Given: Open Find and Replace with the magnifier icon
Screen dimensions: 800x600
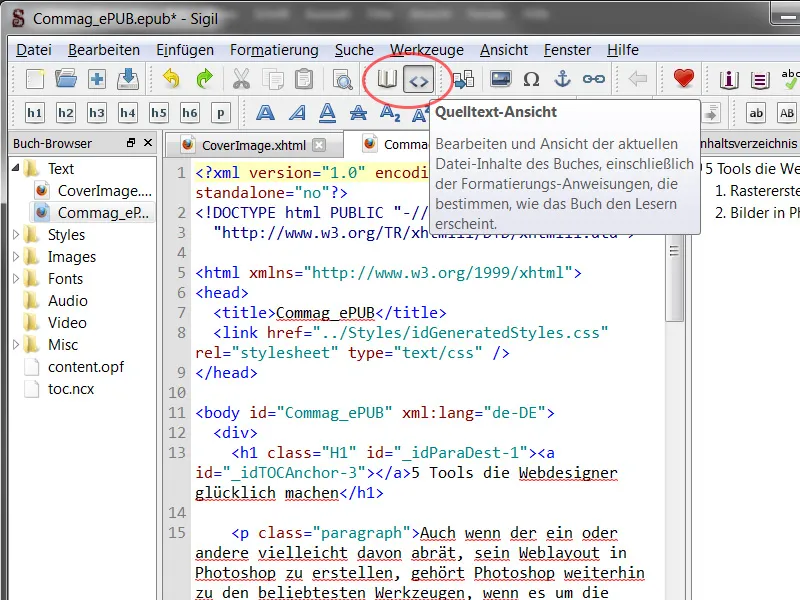Looking at the screenshot, I should [x=342, y=79].
